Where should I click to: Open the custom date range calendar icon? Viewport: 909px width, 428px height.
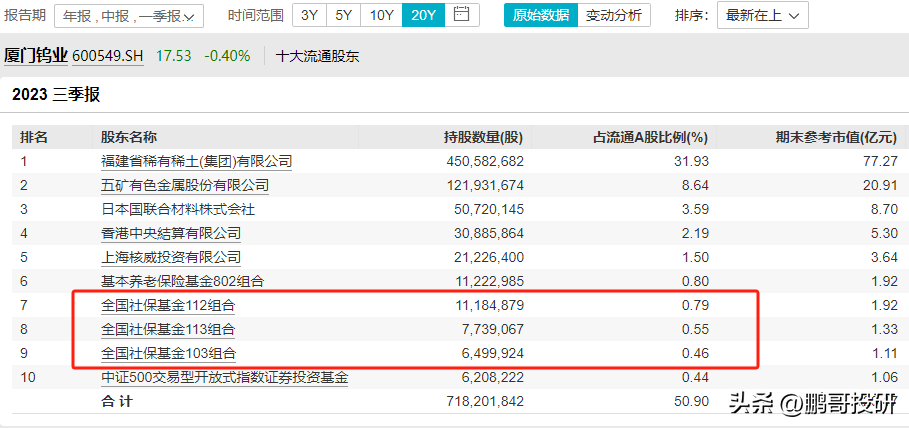[x=461, y=15]
